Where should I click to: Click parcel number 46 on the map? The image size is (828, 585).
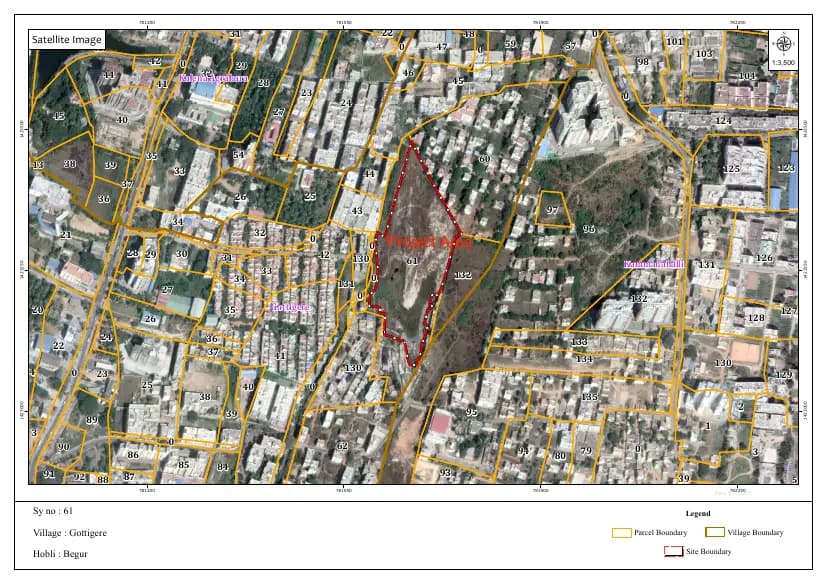click(408, 73)
